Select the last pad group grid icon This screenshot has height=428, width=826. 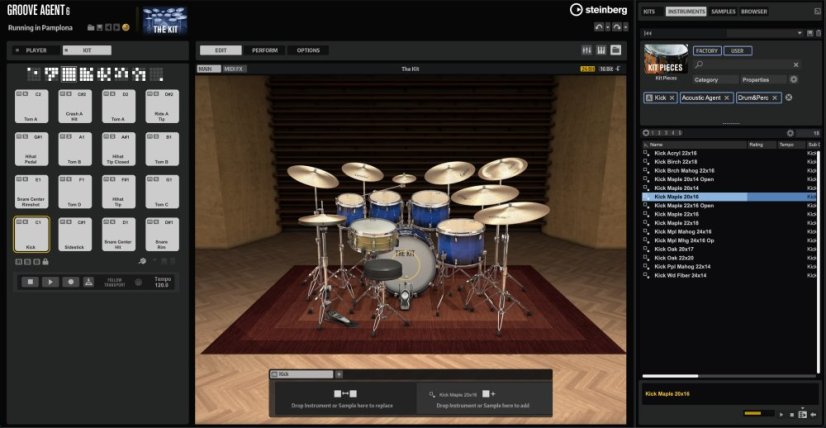coord(156,74)
